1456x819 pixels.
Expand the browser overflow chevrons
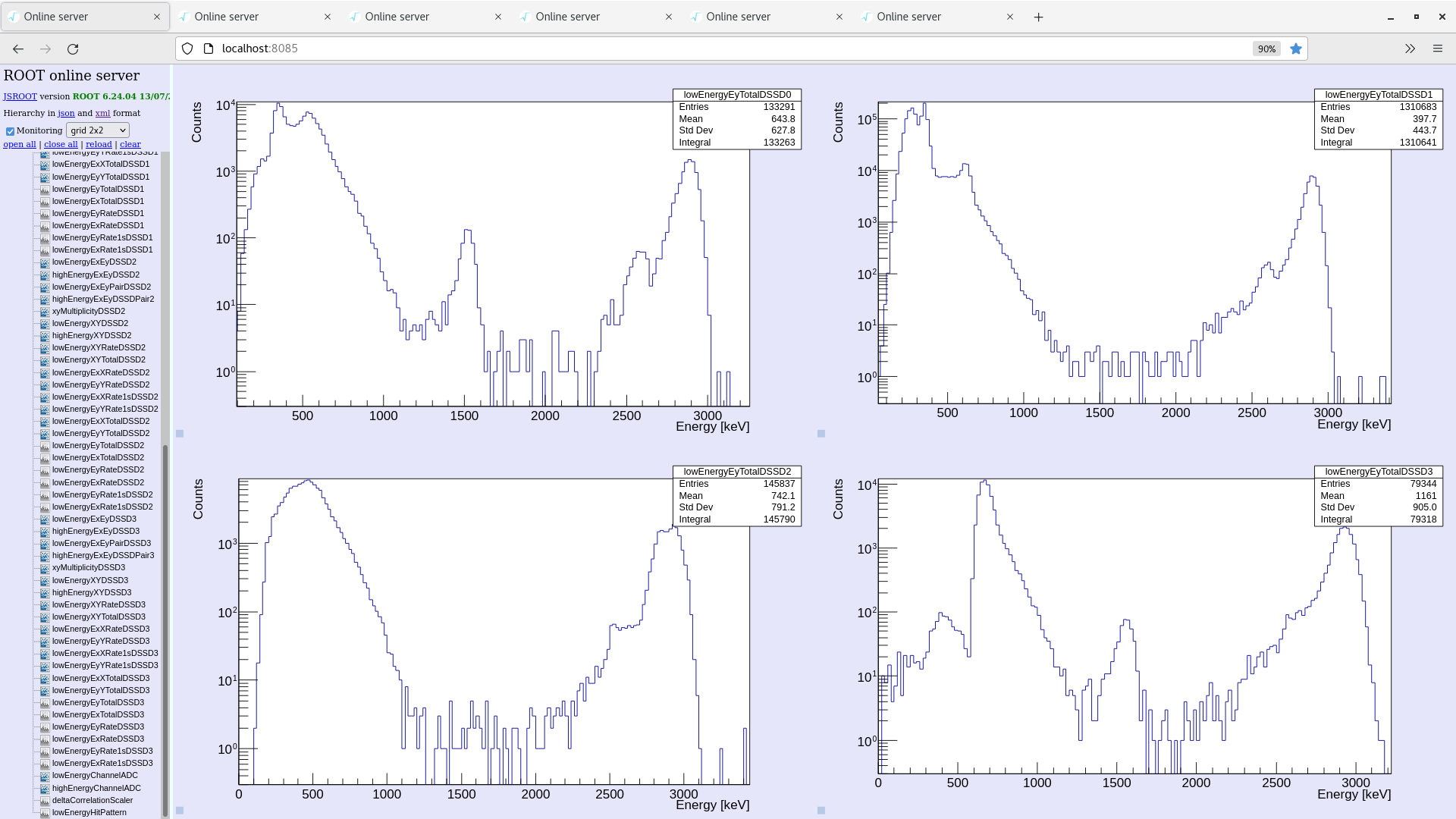click(x=1410, y=49)
